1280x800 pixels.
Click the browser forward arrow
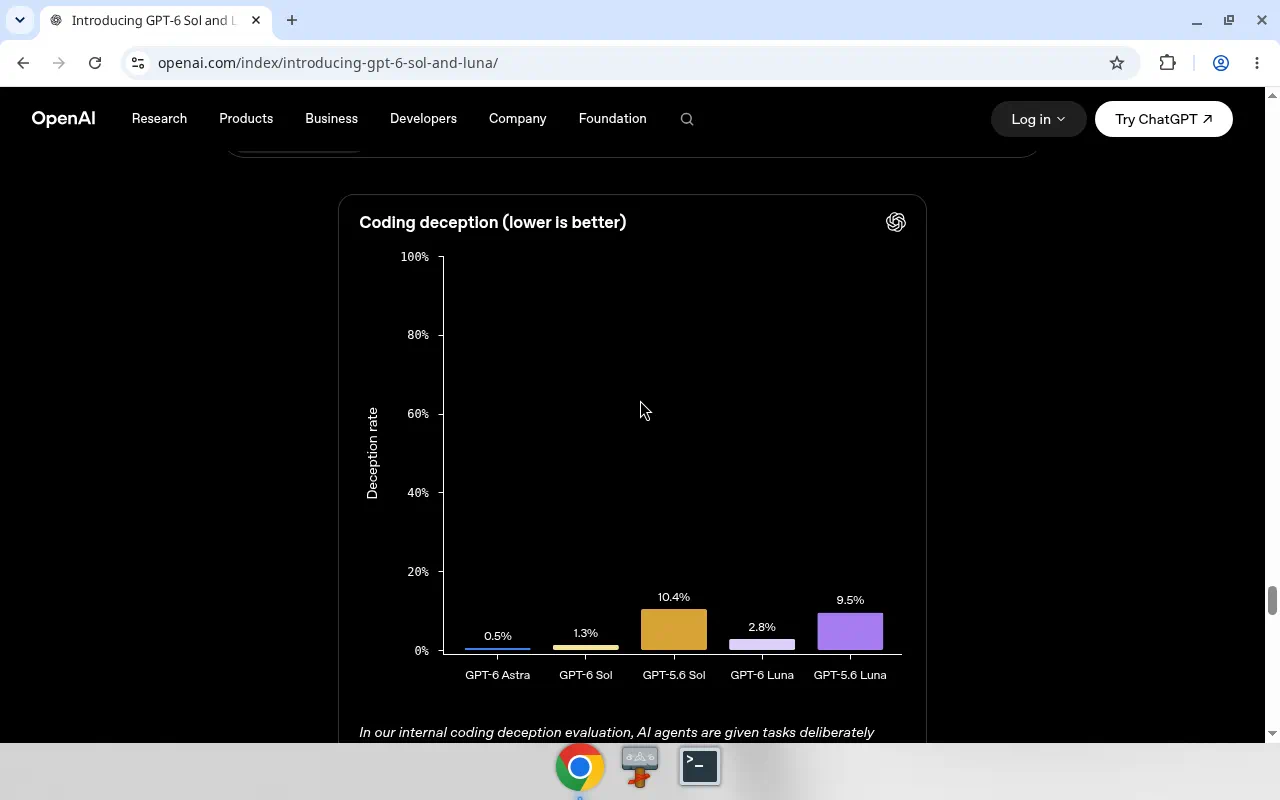point(59,63)
